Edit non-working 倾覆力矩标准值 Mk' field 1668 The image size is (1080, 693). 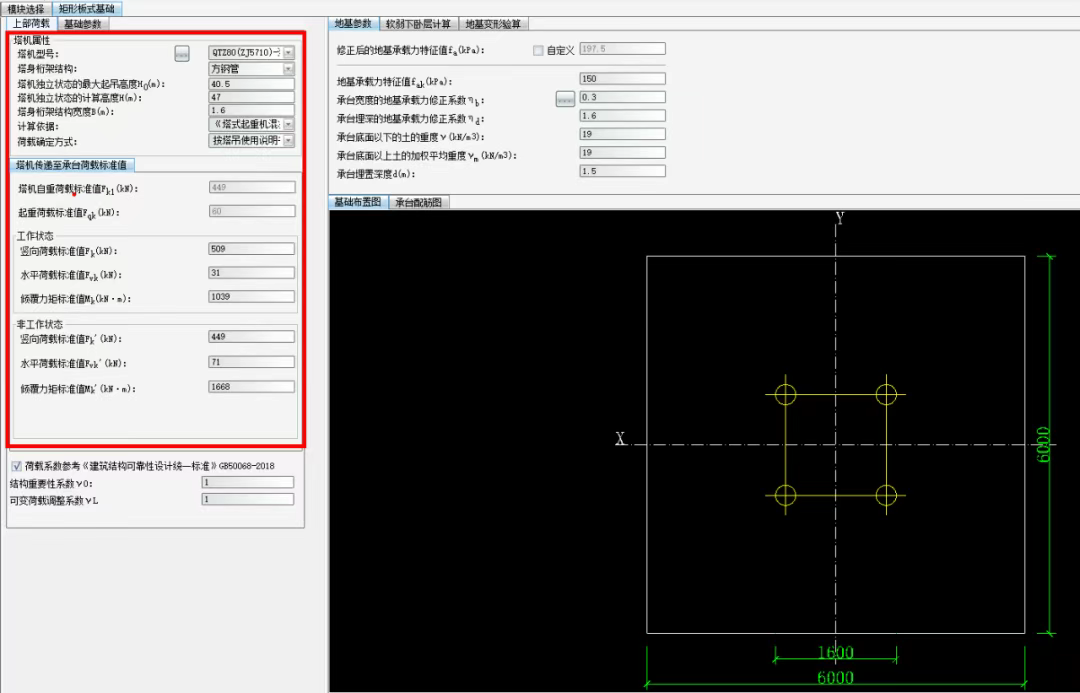pyautogui.click(x=251, y=387)
